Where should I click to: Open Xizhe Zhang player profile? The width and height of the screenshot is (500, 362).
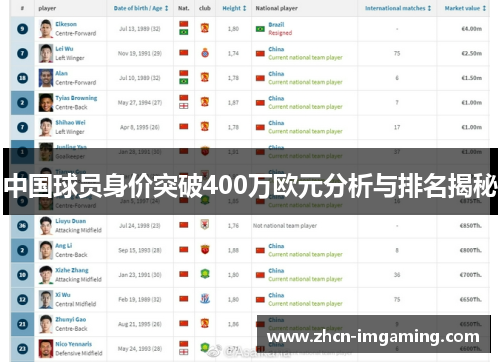click(72, 270)
